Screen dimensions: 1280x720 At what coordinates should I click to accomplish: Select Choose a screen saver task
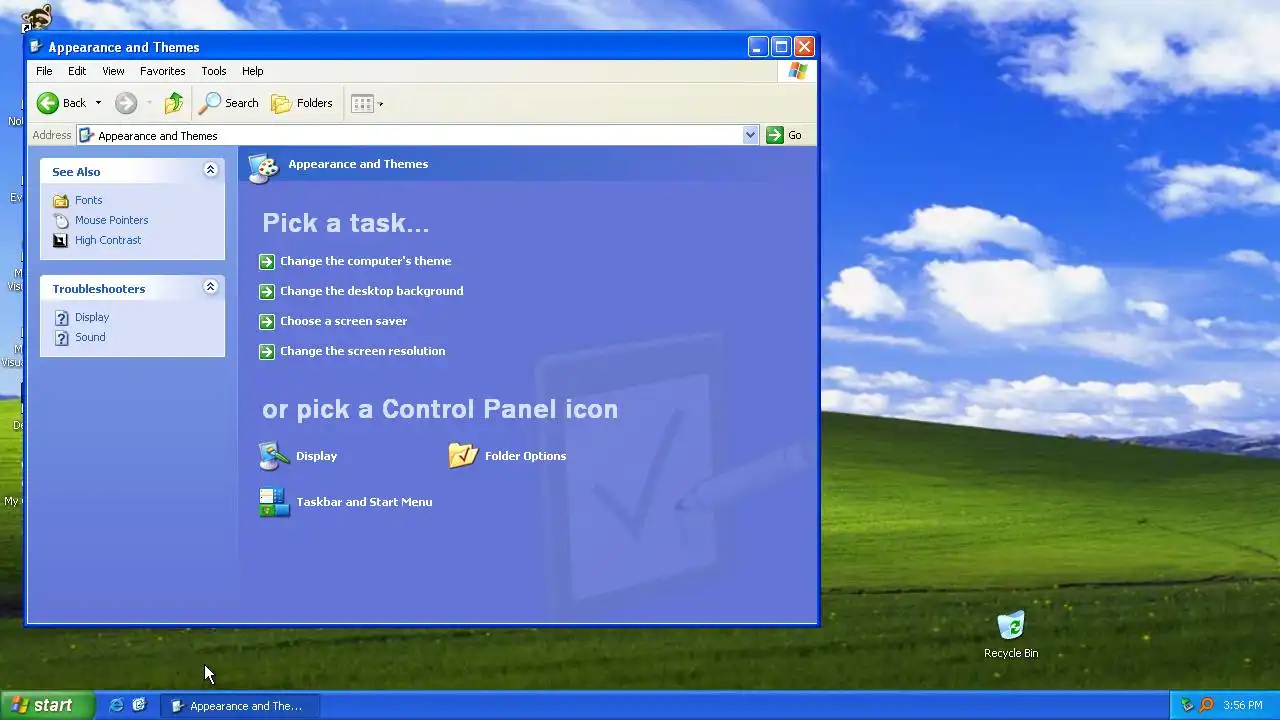pyautogui.click(x=343, y=321)
